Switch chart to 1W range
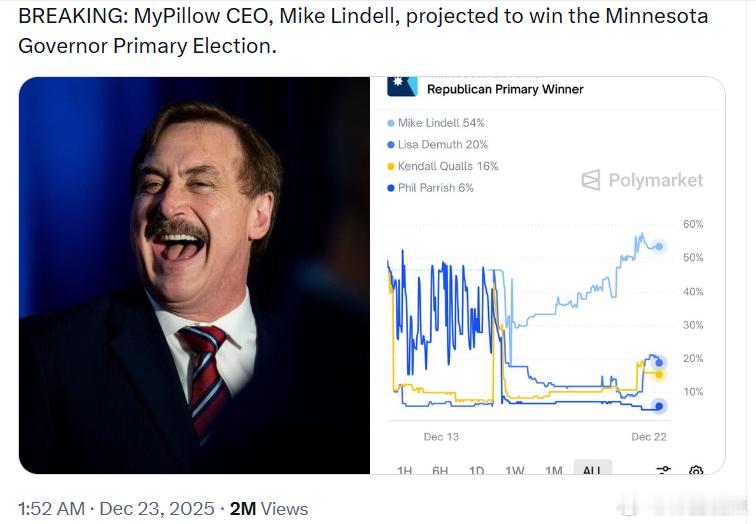This screenshot has height=524, width=756. pos(515,470)
